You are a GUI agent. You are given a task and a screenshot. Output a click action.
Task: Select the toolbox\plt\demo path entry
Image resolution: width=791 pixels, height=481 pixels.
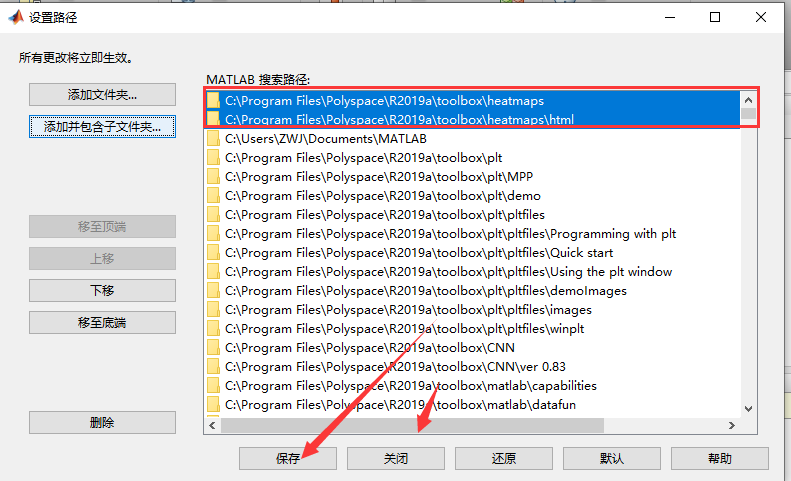(472, 196)
